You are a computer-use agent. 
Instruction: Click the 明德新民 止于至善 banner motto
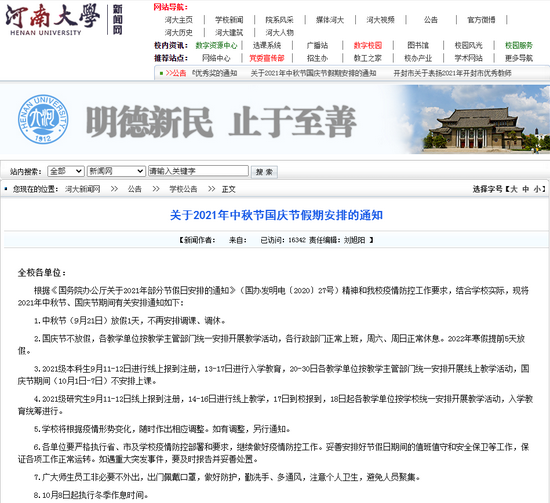point(221,121)
